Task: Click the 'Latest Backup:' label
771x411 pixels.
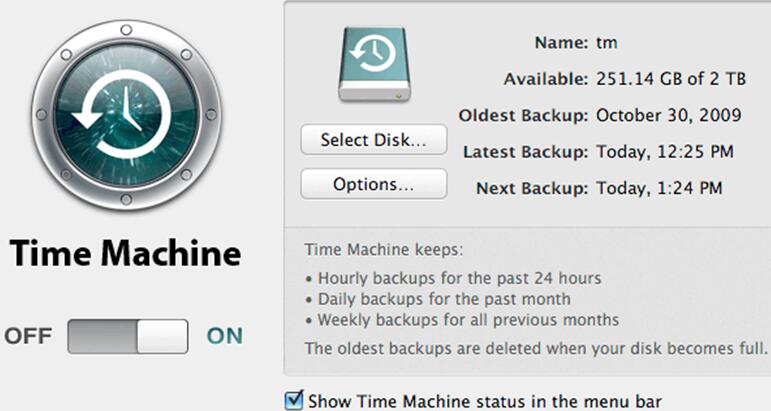Action: pos(526,152)
